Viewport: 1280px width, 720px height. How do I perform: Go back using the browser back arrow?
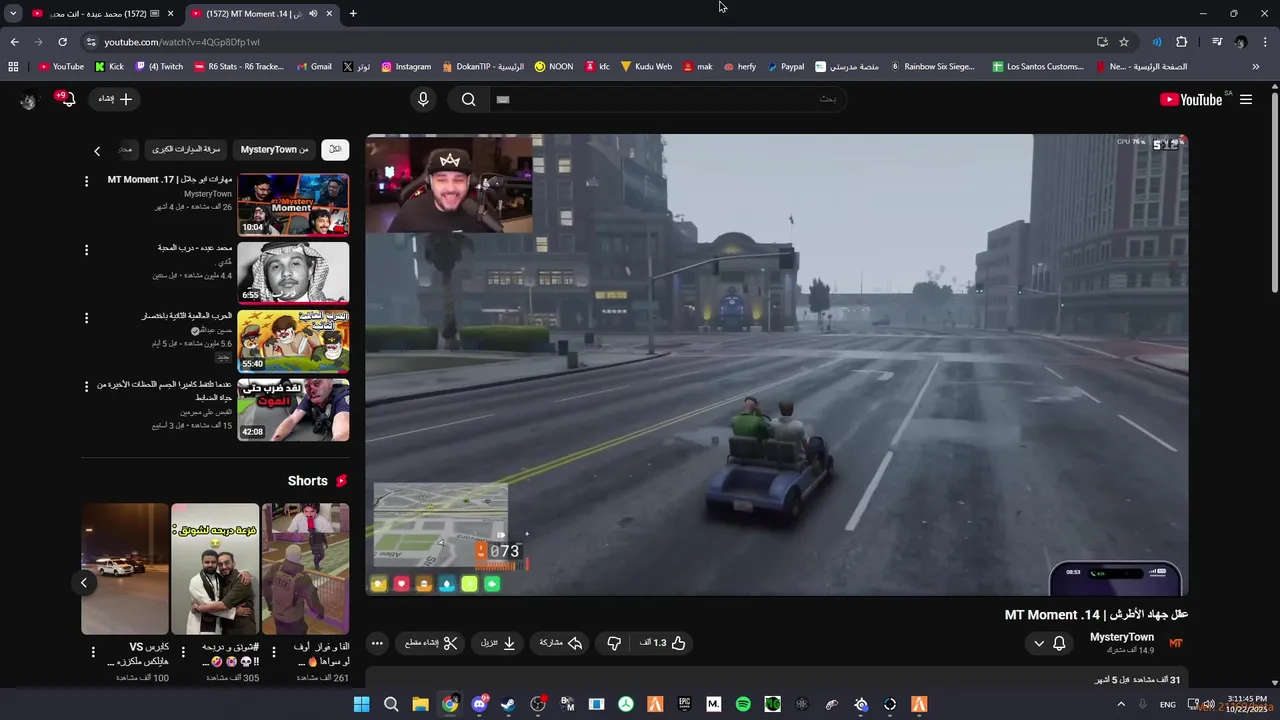pyautogui.click(x=14, y=42)
